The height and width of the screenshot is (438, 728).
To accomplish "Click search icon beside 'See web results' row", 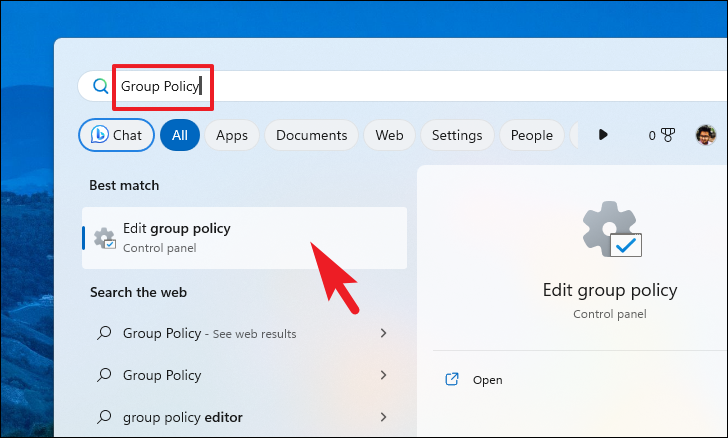I will click(104, 333).
